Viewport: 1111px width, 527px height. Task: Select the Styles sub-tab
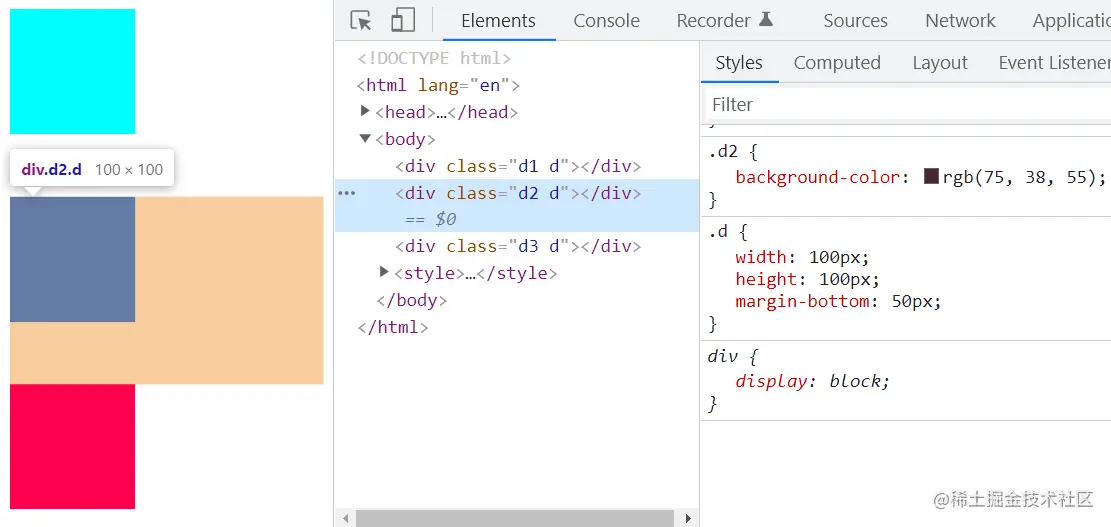point(739,62)
